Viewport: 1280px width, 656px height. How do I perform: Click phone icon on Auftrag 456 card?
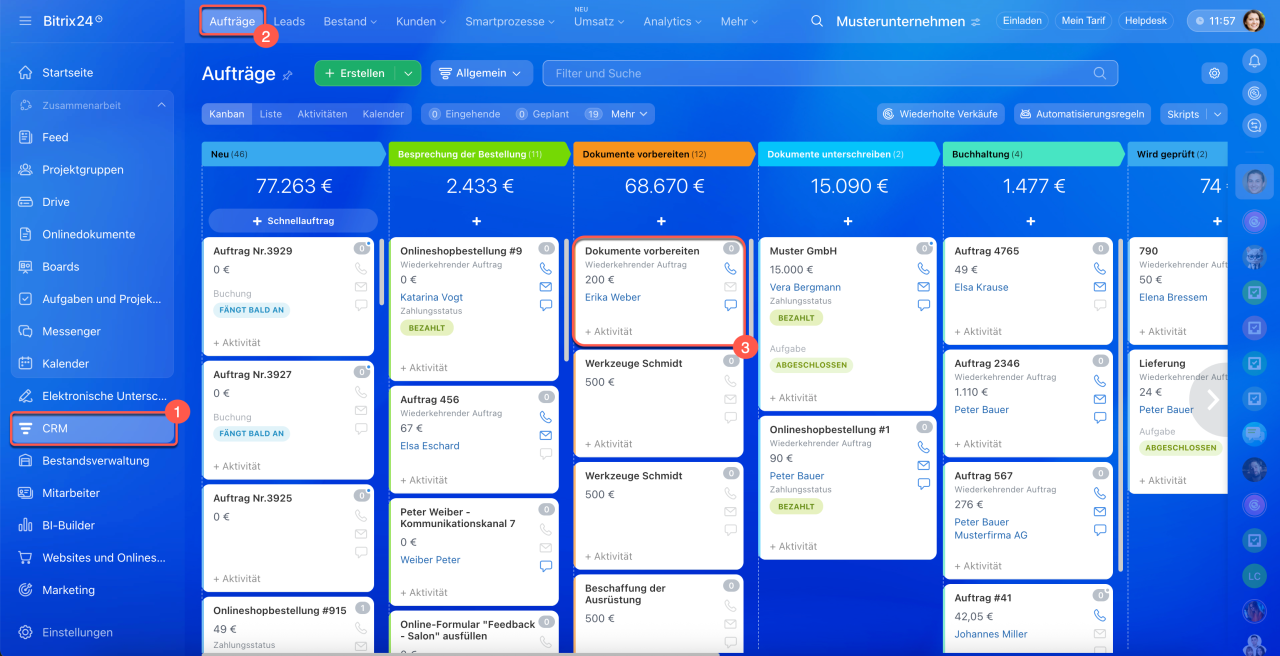(545, 417)
